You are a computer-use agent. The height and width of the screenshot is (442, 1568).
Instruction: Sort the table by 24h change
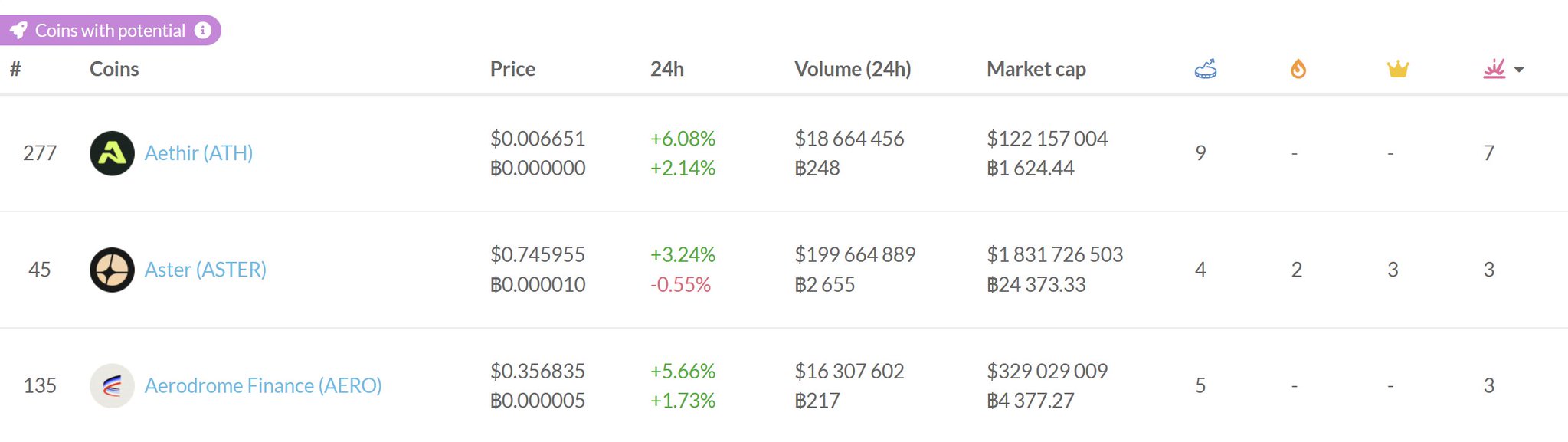pyautogui.click(x=666, y=69)
